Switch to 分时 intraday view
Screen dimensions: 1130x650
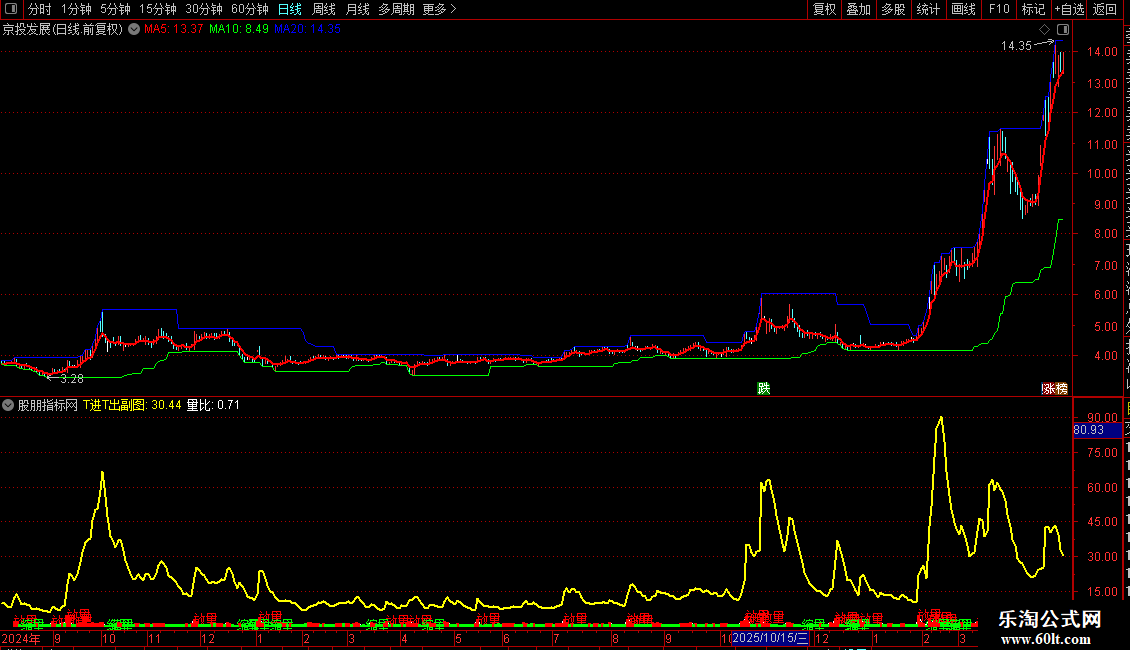[40, 9]
